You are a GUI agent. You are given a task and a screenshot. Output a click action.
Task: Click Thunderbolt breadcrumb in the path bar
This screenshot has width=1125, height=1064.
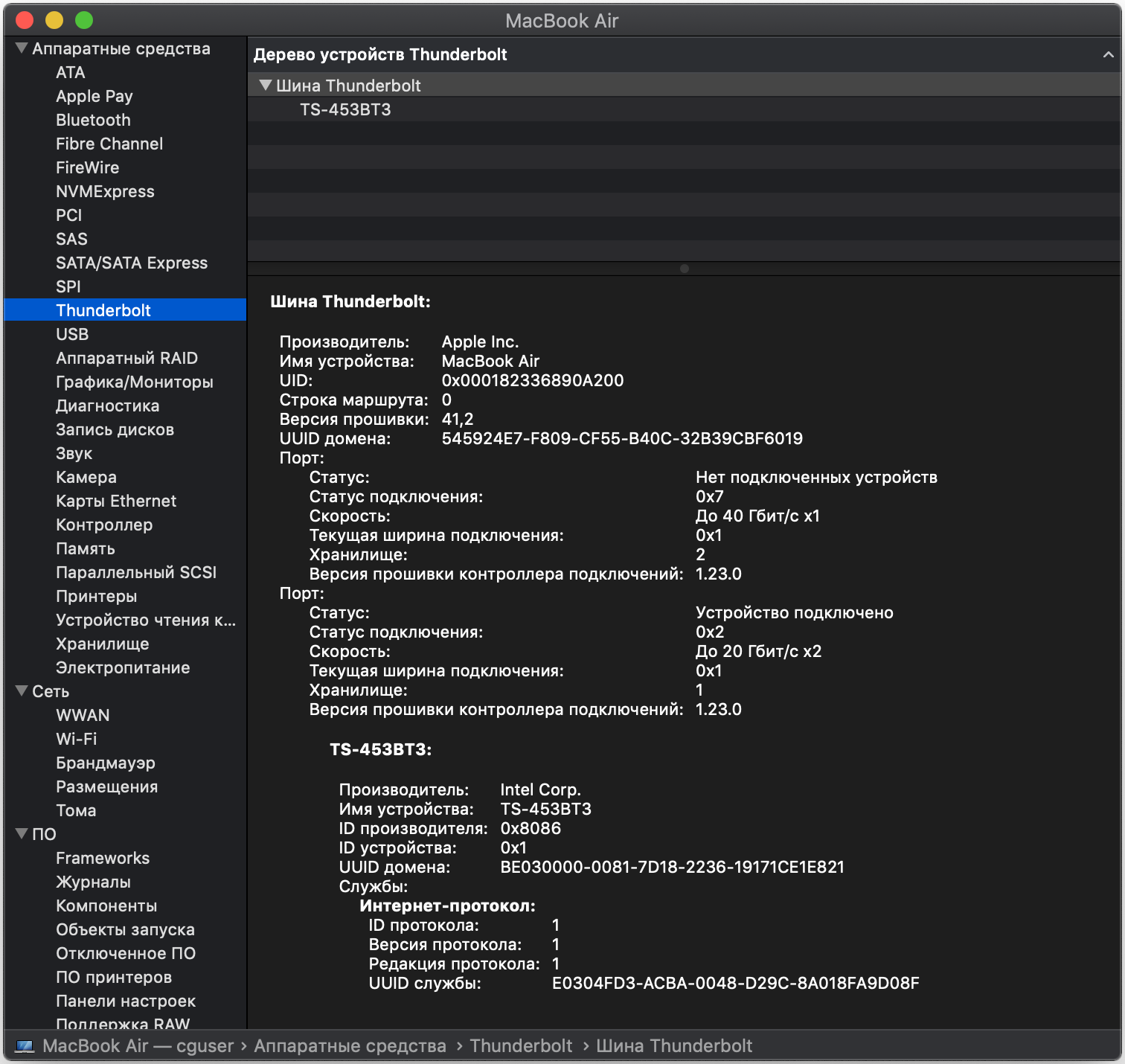(521, 1046)
